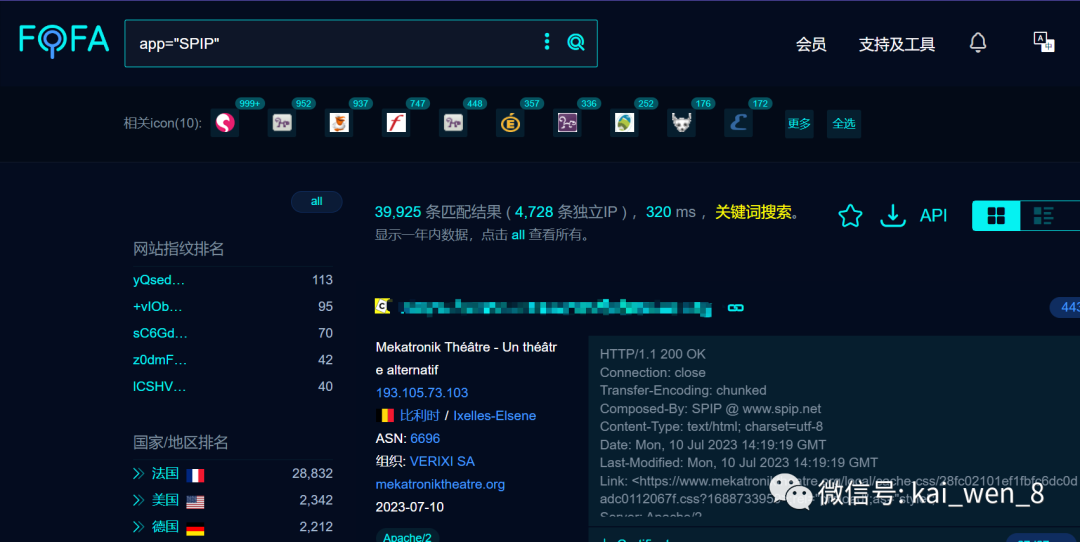Filter by fingerprint +vIOb…
This screenshot has height=542, width=1080.
pos(157,306)
